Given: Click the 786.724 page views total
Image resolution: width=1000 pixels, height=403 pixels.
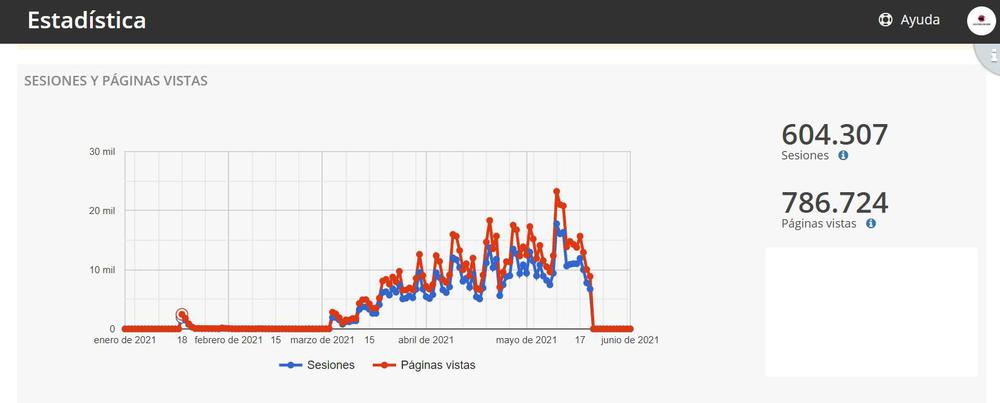Looking at the screenshot, I should tap(834, 202).
